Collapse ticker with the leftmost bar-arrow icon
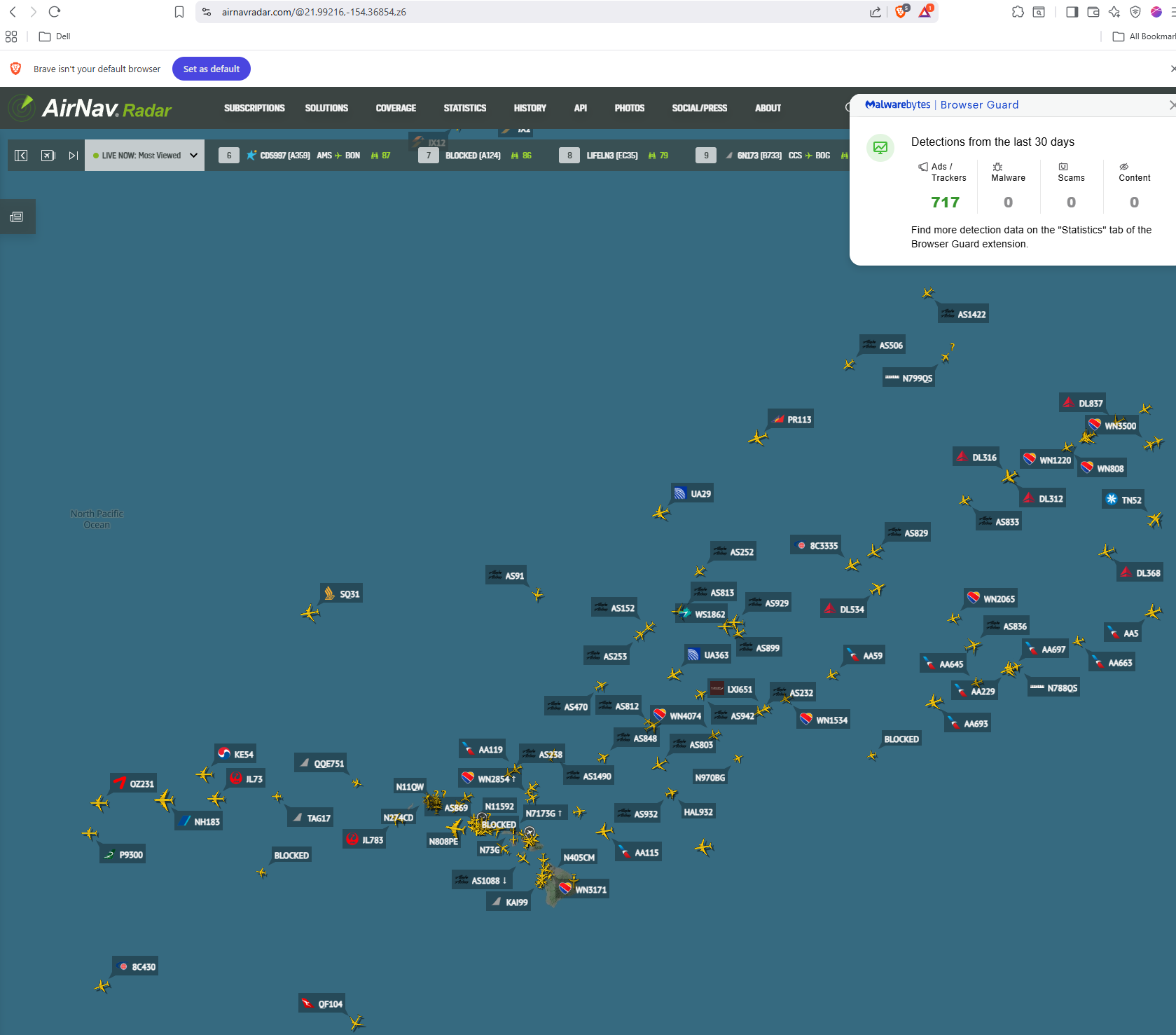Image resolution: width=1176 pixels, height=1035 pixels. tap(21, 156)
